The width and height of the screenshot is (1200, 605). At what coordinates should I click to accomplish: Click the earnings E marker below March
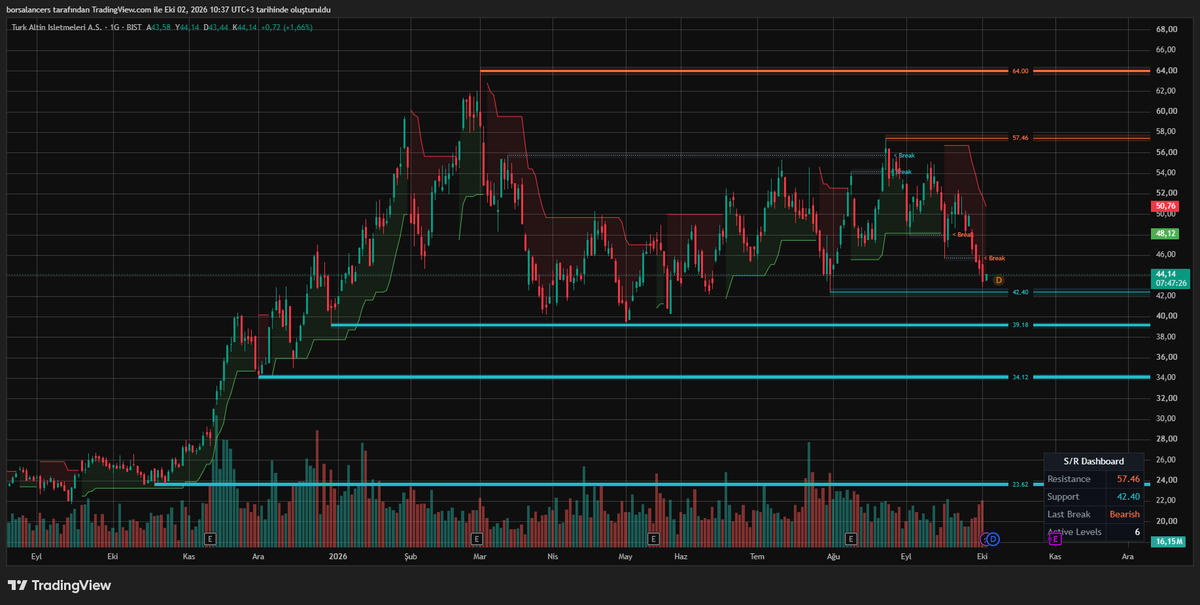pos(479,538)
